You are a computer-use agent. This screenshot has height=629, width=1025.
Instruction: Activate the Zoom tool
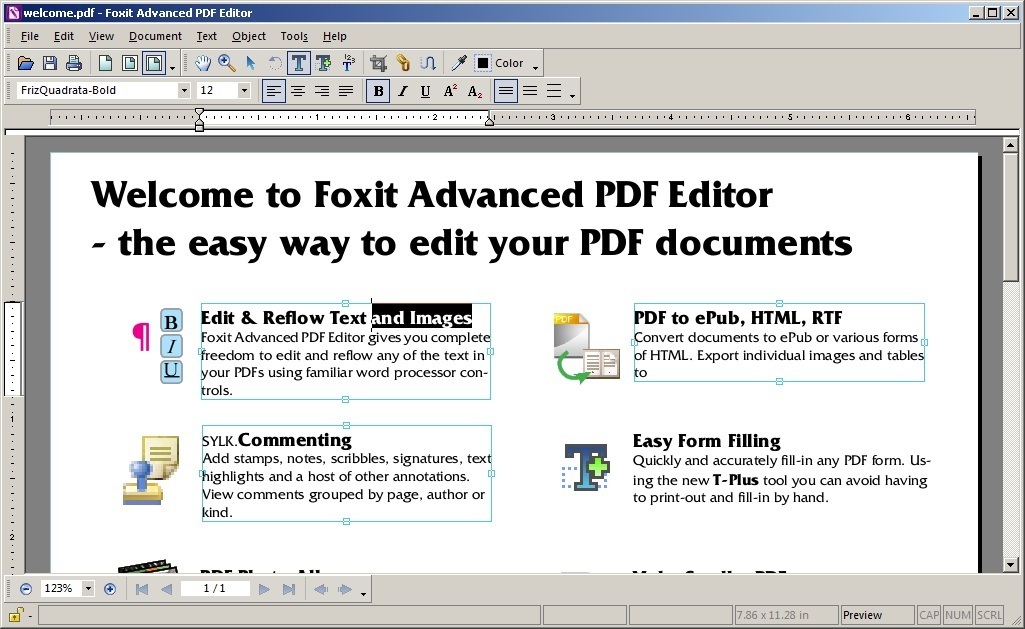pos(227,62)
